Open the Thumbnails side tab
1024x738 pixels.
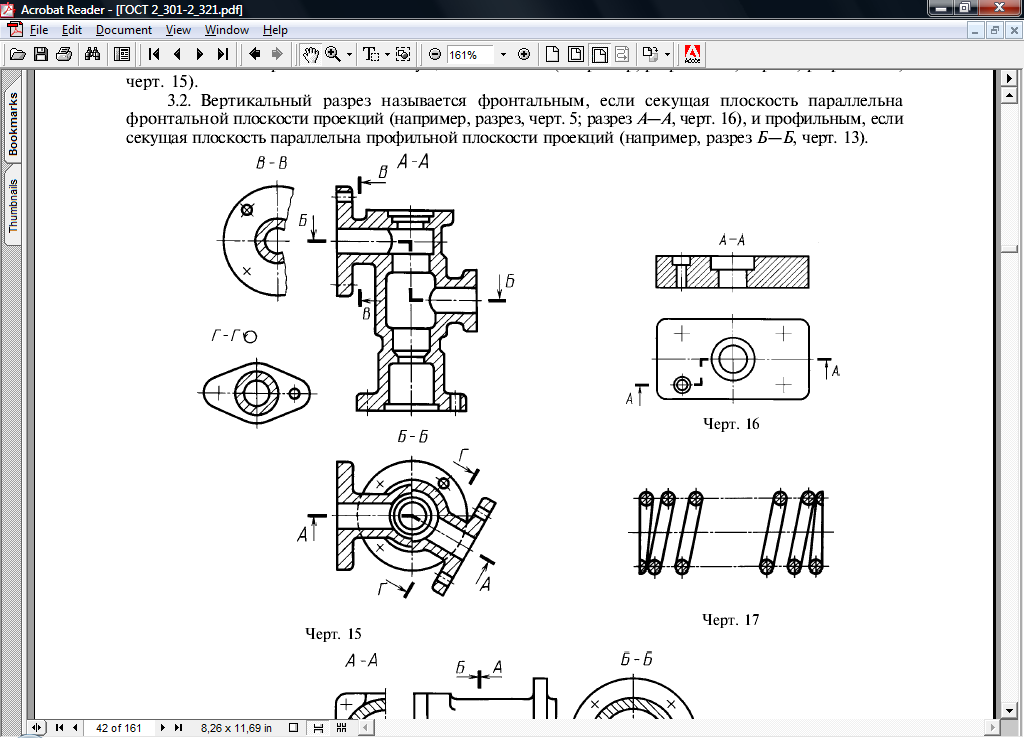12,206
